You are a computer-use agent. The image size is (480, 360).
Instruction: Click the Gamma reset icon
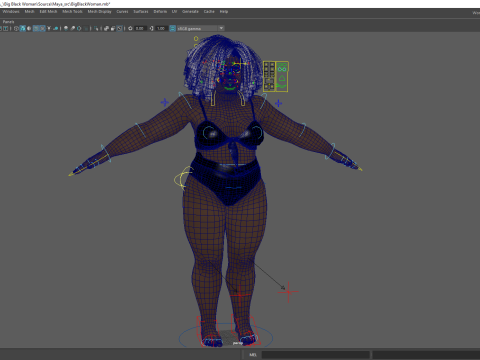point(151,28)
